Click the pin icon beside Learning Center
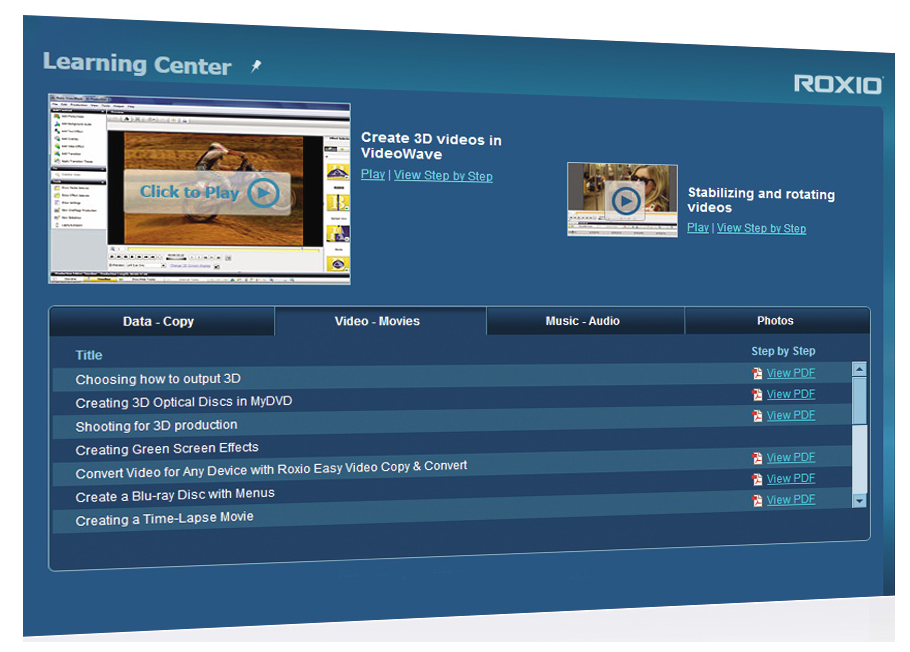Screen dimensions: 910x652 [256, 66]
